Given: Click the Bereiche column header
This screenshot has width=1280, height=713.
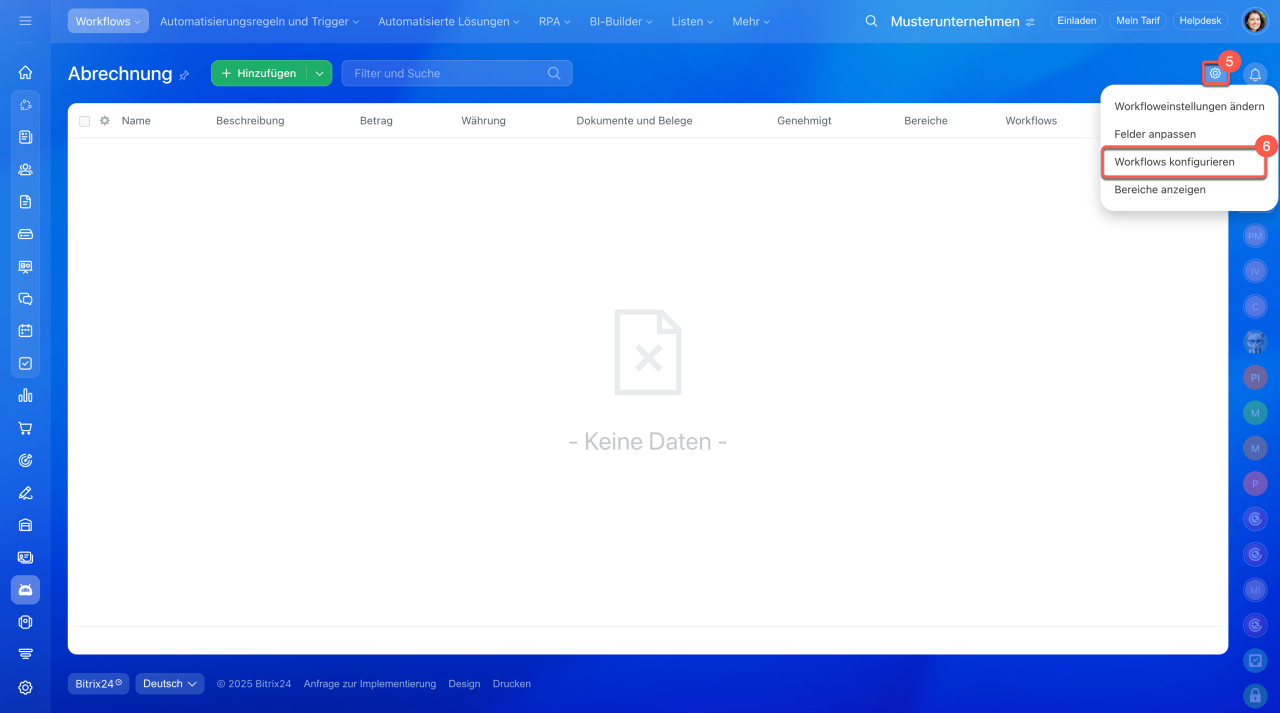Looking at the screenshot, I should click(x=926, y=121).
